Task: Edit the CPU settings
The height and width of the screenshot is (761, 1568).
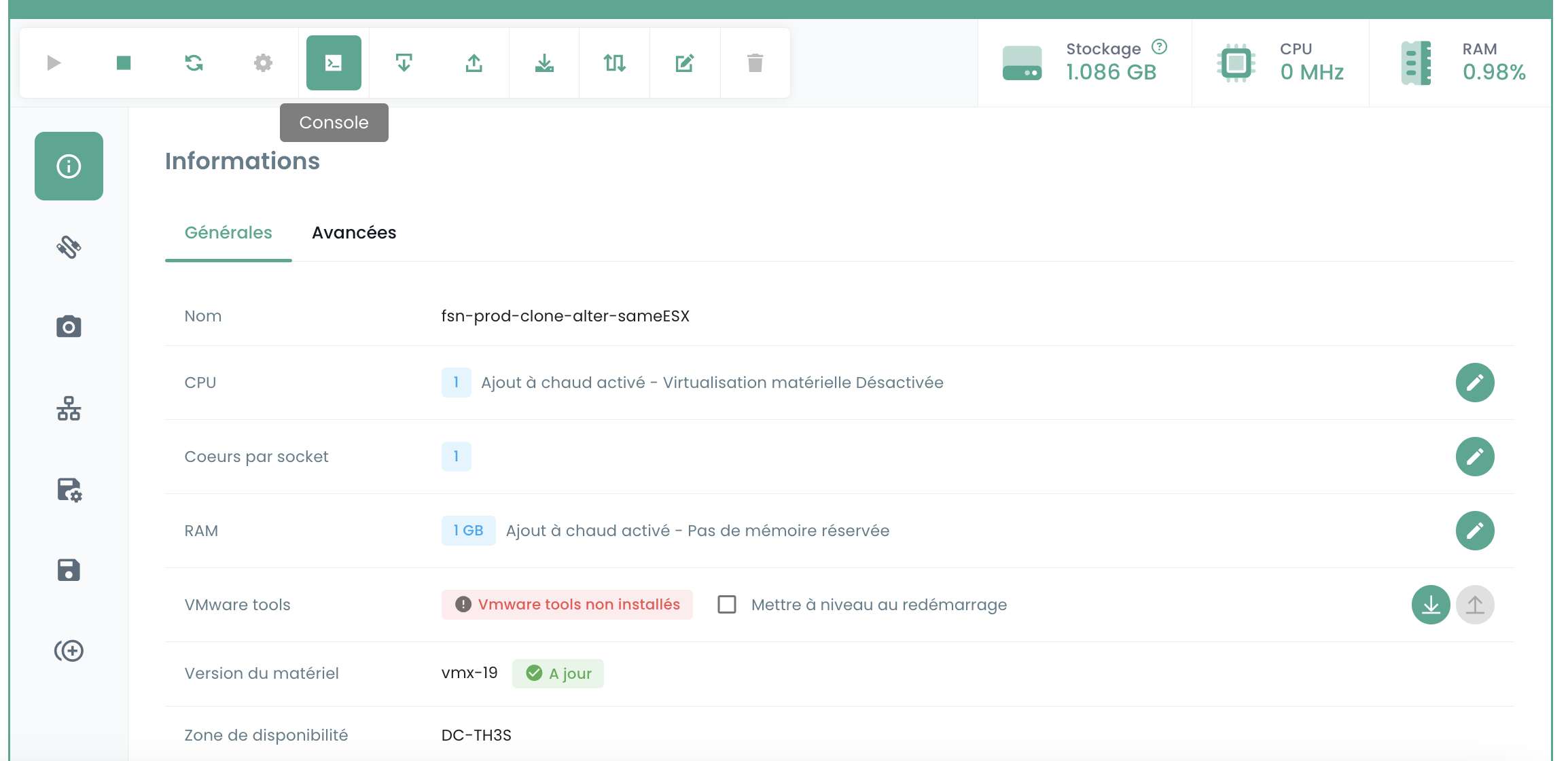Action: pyautogui.click(x=1474, y=383)
